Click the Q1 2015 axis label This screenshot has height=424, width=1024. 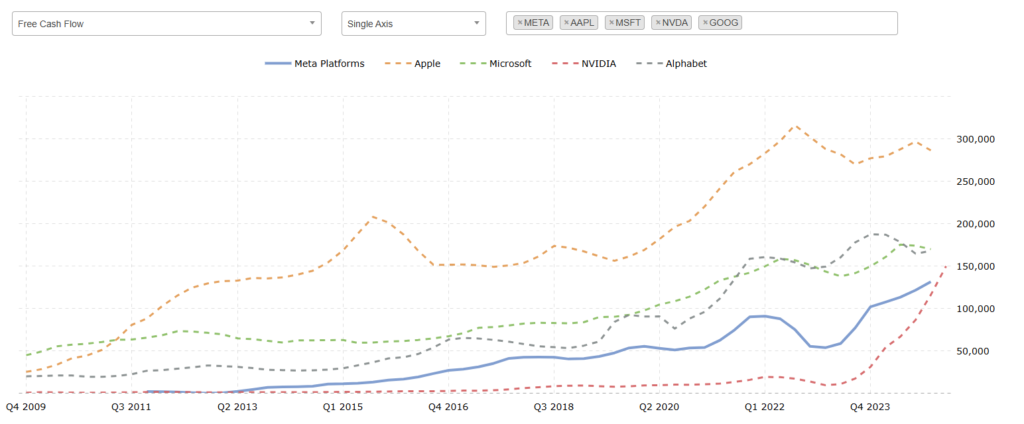[342, 407]
